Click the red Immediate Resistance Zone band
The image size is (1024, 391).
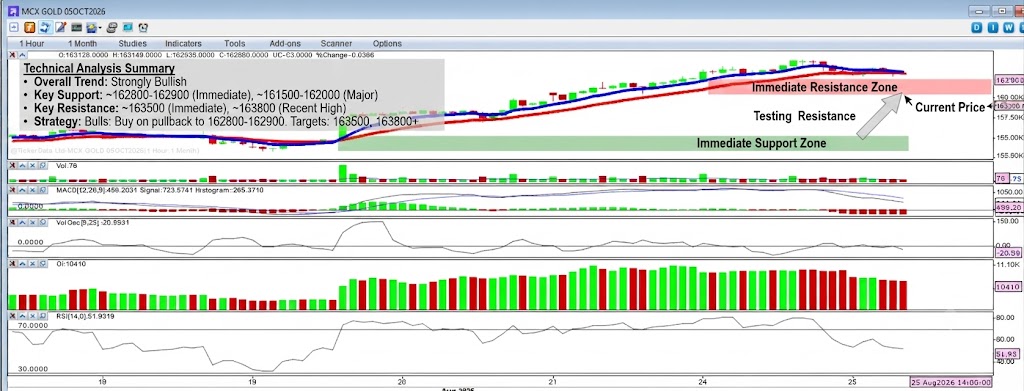[x=849, y=86]
